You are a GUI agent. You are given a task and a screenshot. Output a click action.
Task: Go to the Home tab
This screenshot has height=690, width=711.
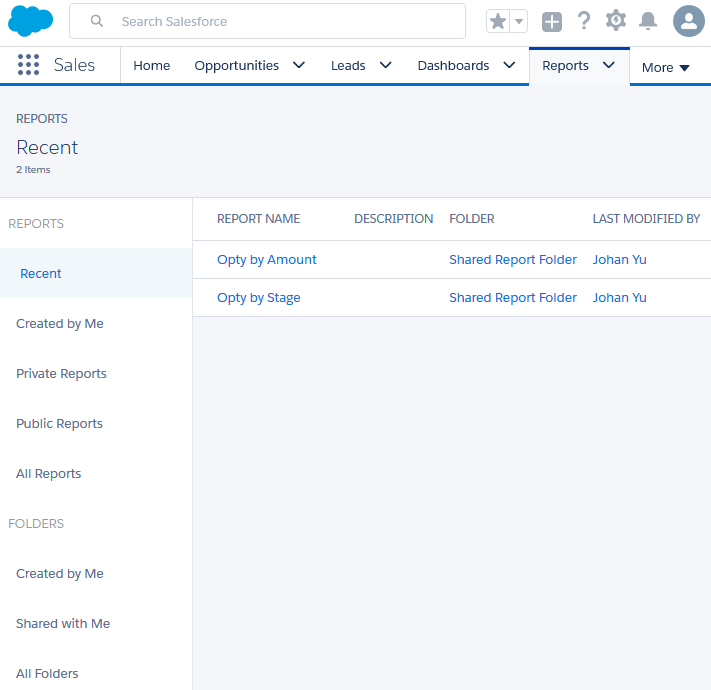tap(152, 66)
